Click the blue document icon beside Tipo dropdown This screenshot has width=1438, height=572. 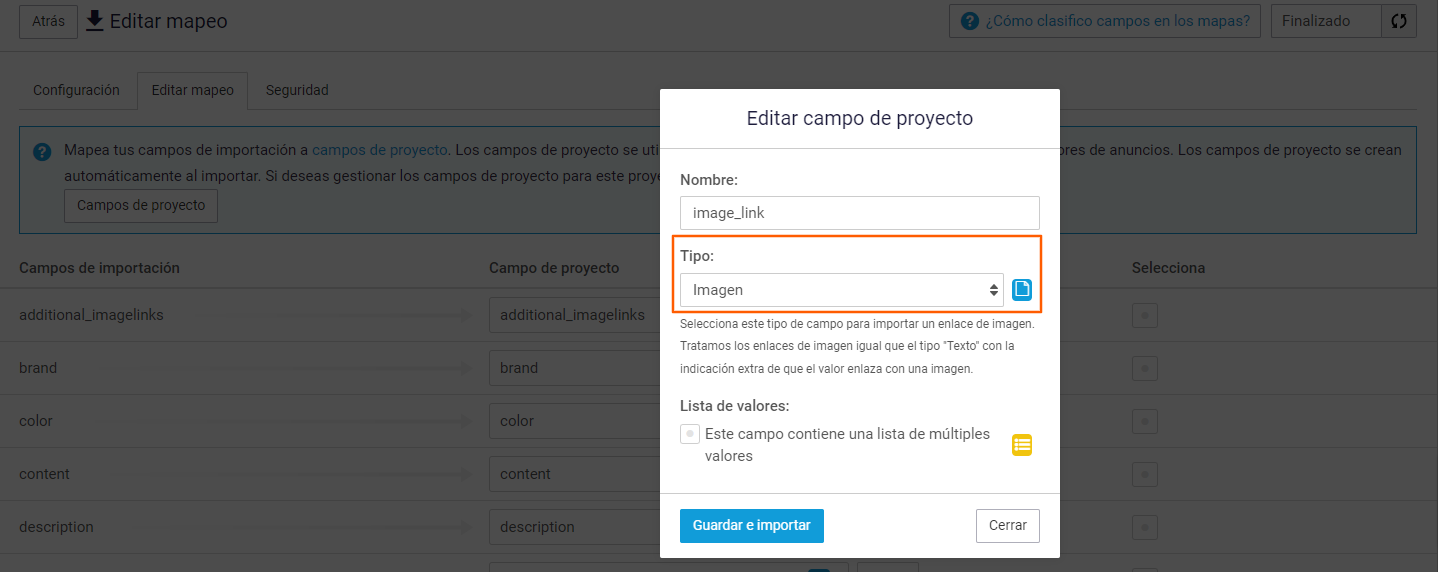click(x=1021, y=290)
